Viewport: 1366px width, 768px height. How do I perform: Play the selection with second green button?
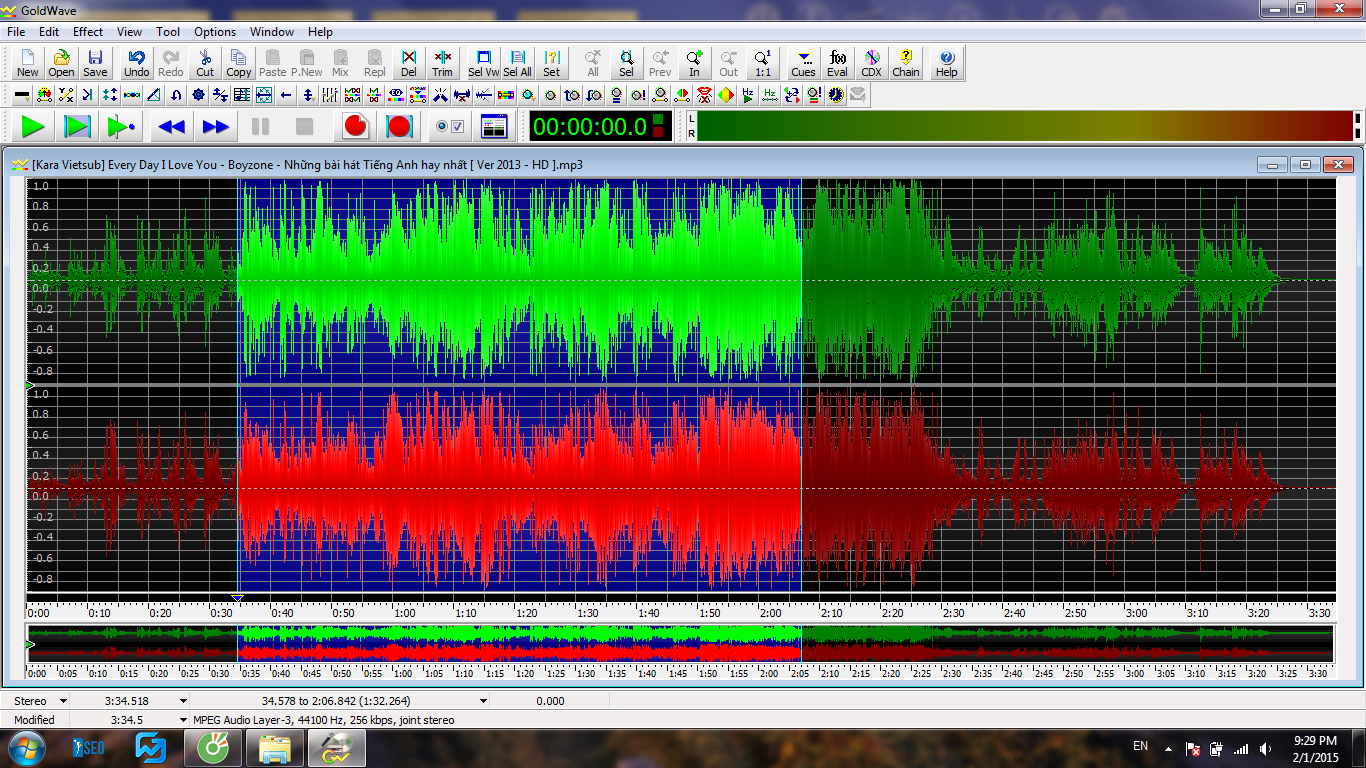pyautogui.click(x=77, y=127)
